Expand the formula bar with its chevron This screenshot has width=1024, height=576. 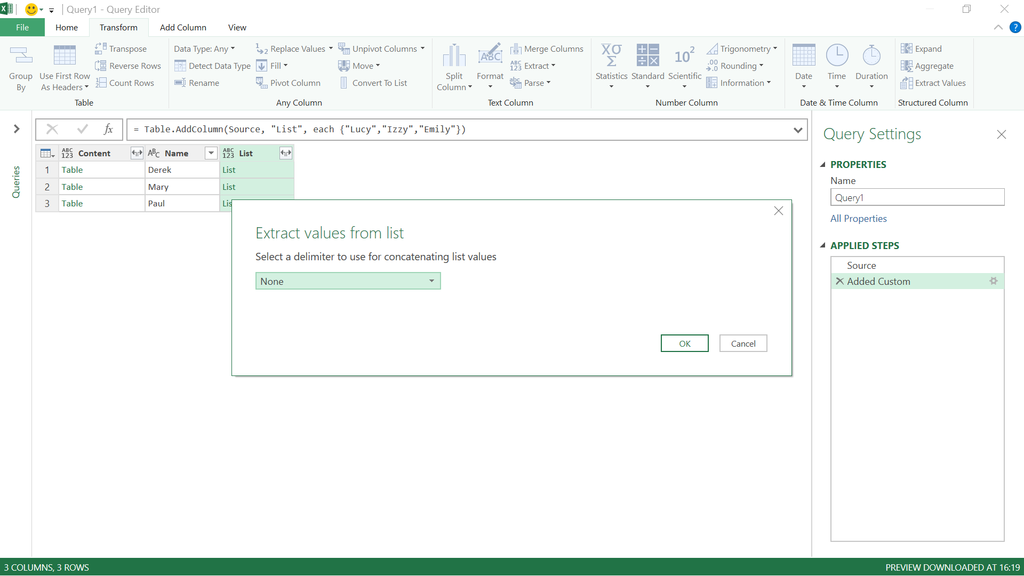(x=797, y=129)
